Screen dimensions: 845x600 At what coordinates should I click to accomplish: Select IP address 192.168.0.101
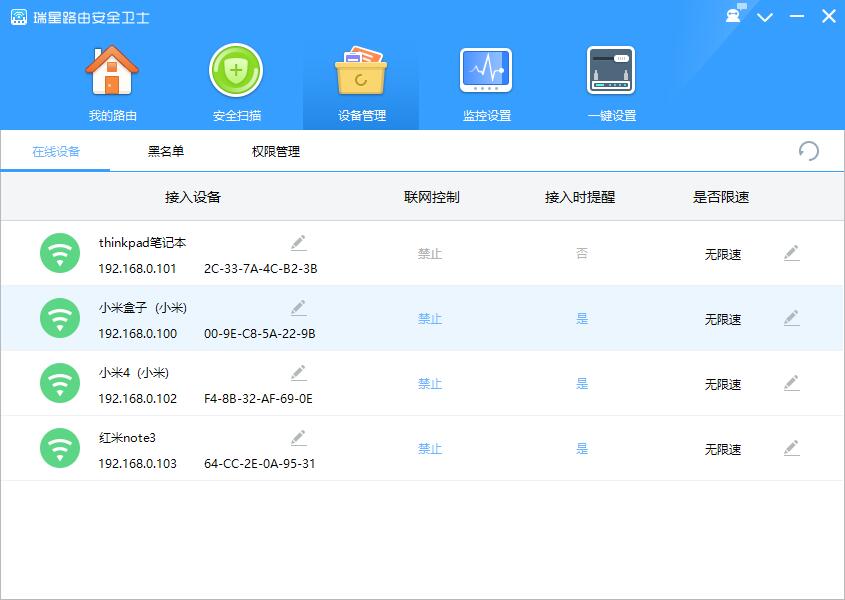coord(137,268)
